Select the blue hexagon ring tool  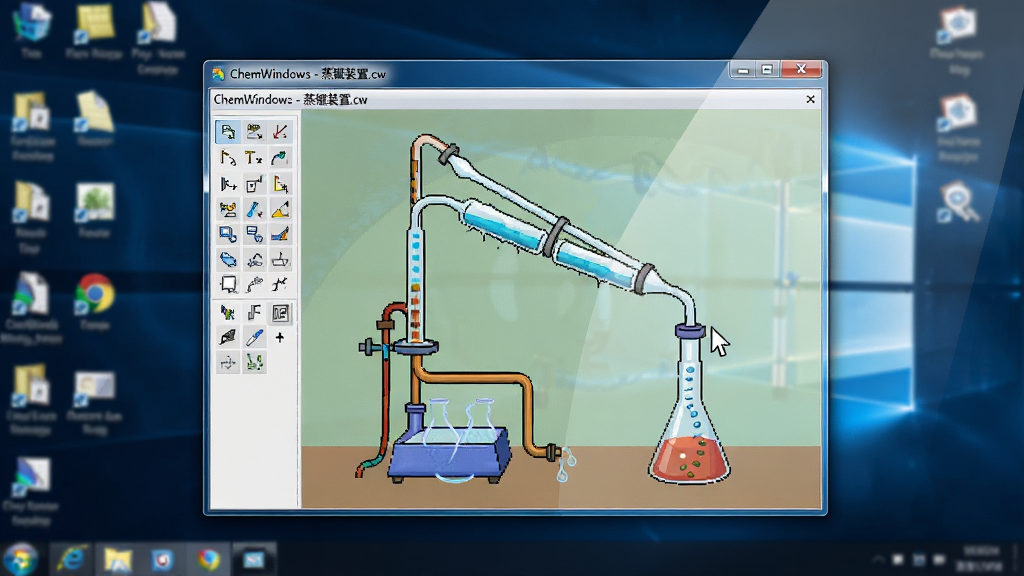point(228,259)
